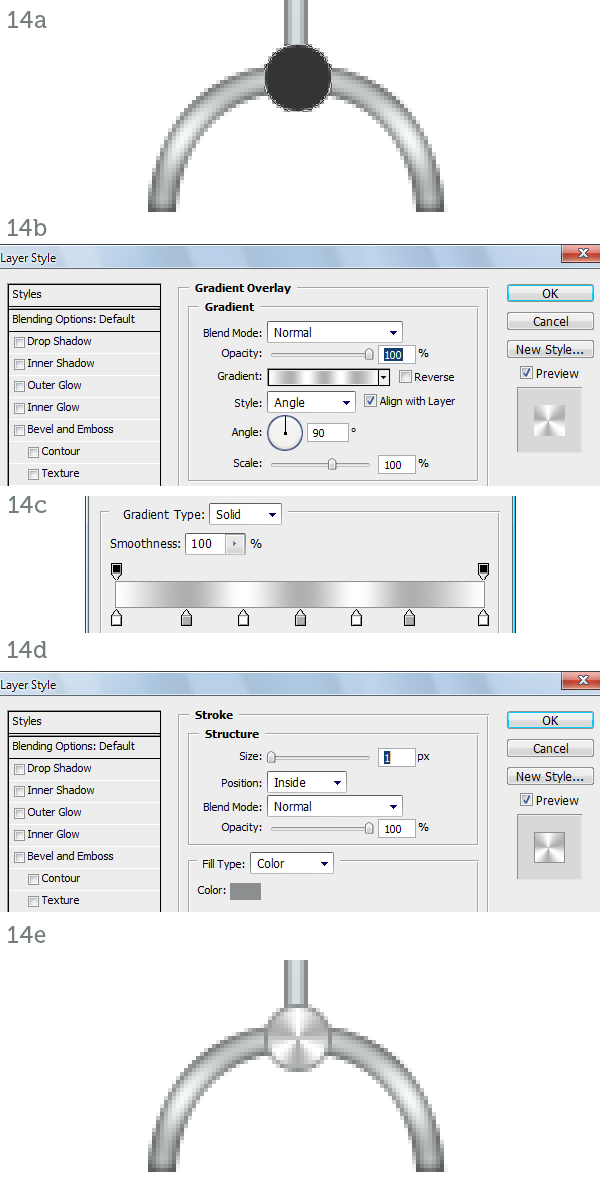Image resolution: width=600 pixels, height=1197 pixels.
Task: Click the Smoothness value field
Action: (205, 544)
